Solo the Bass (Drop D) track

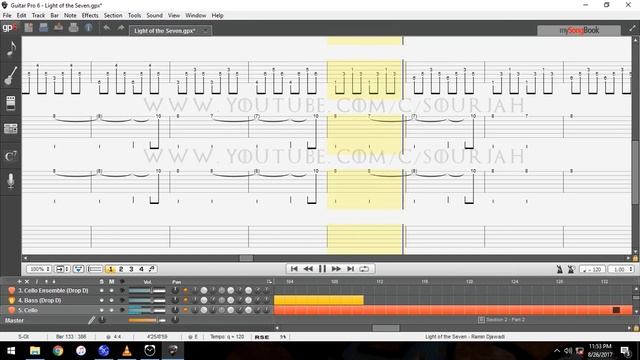point(102,300)
